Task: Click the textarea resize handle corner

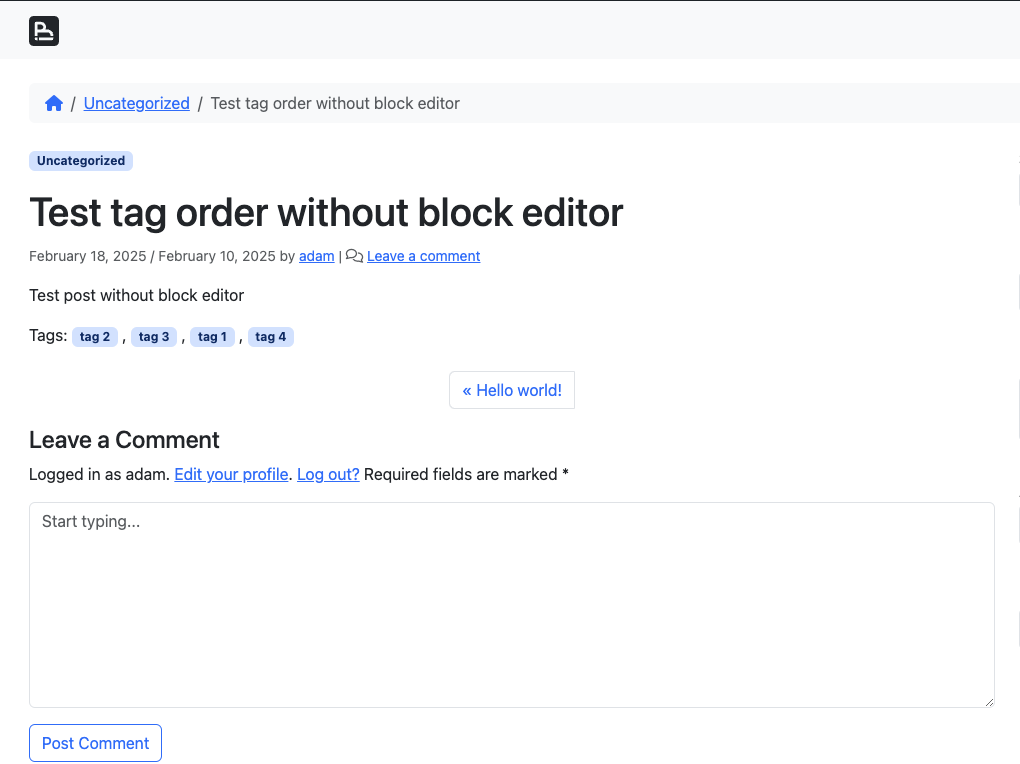Action: 988,701
